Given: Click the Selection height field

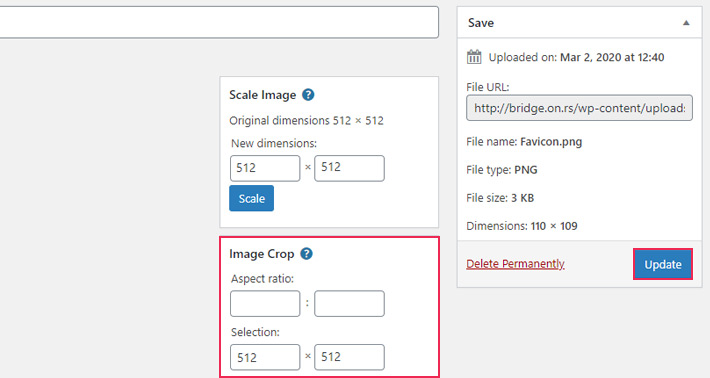Looking at the screenshot, I should pyautogui.click(x=350, y=357).
